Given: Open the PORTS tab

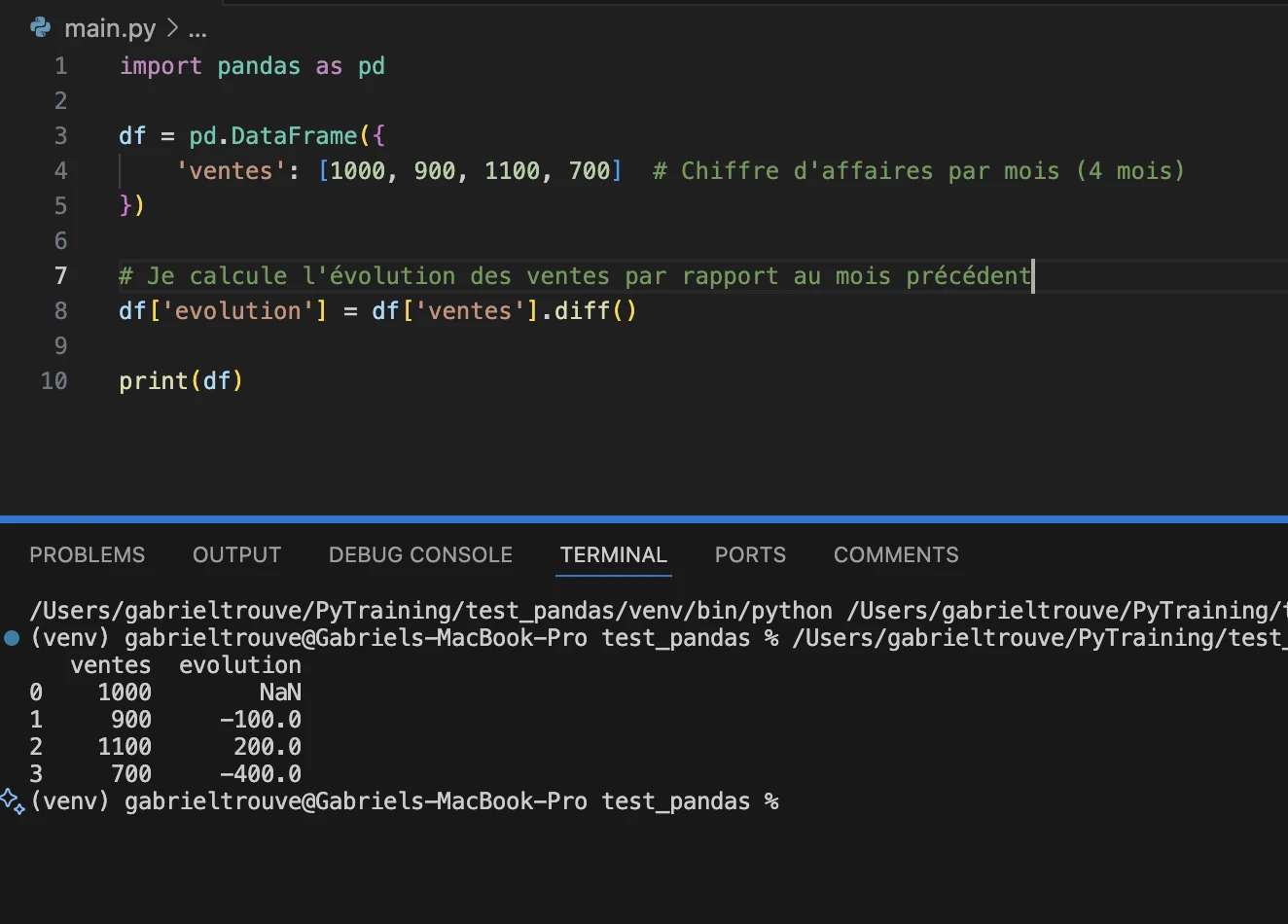Looking at the screenshot, I should (750, 554).
